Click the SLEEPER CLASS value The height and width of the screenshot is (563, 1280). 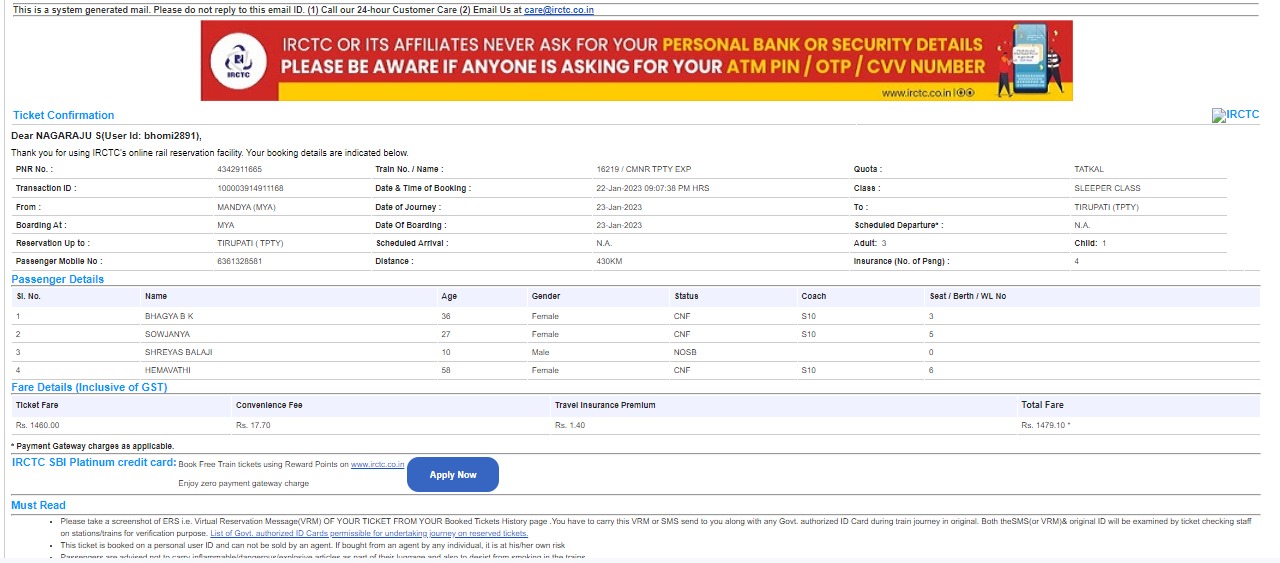pos(1107,188)
